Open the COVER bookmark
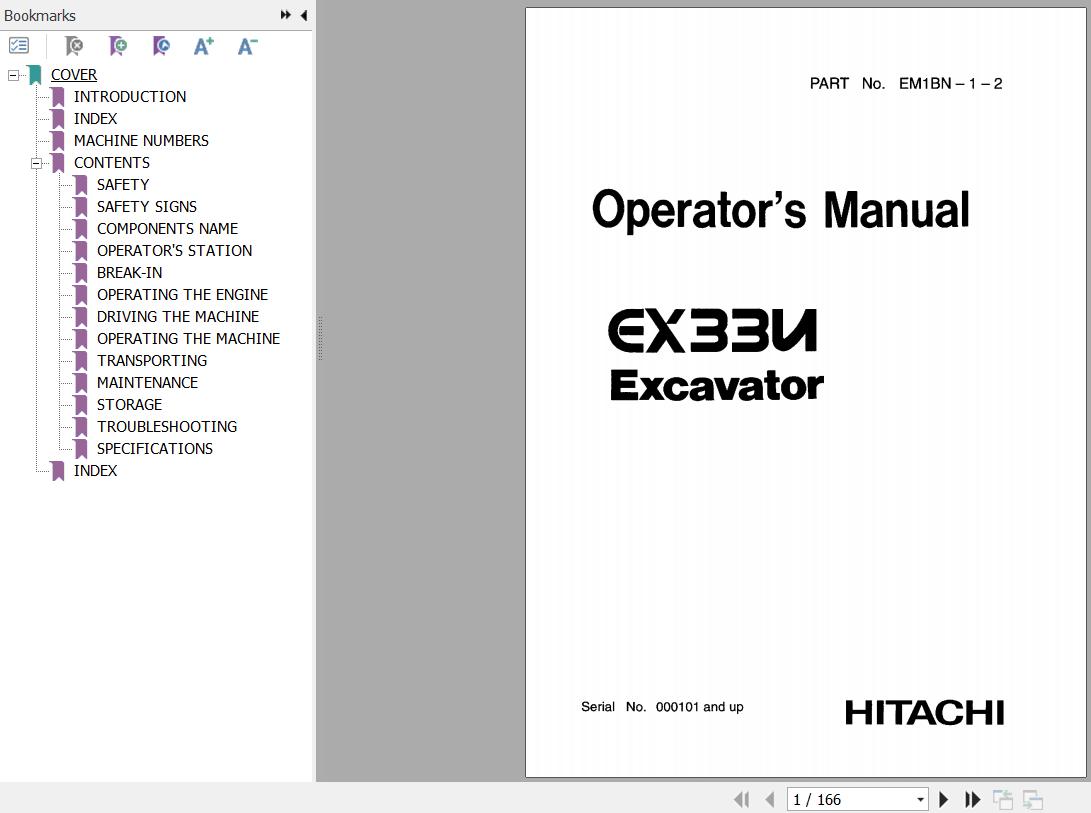This screenshot has height=813, width=1091. click(74, 74)
